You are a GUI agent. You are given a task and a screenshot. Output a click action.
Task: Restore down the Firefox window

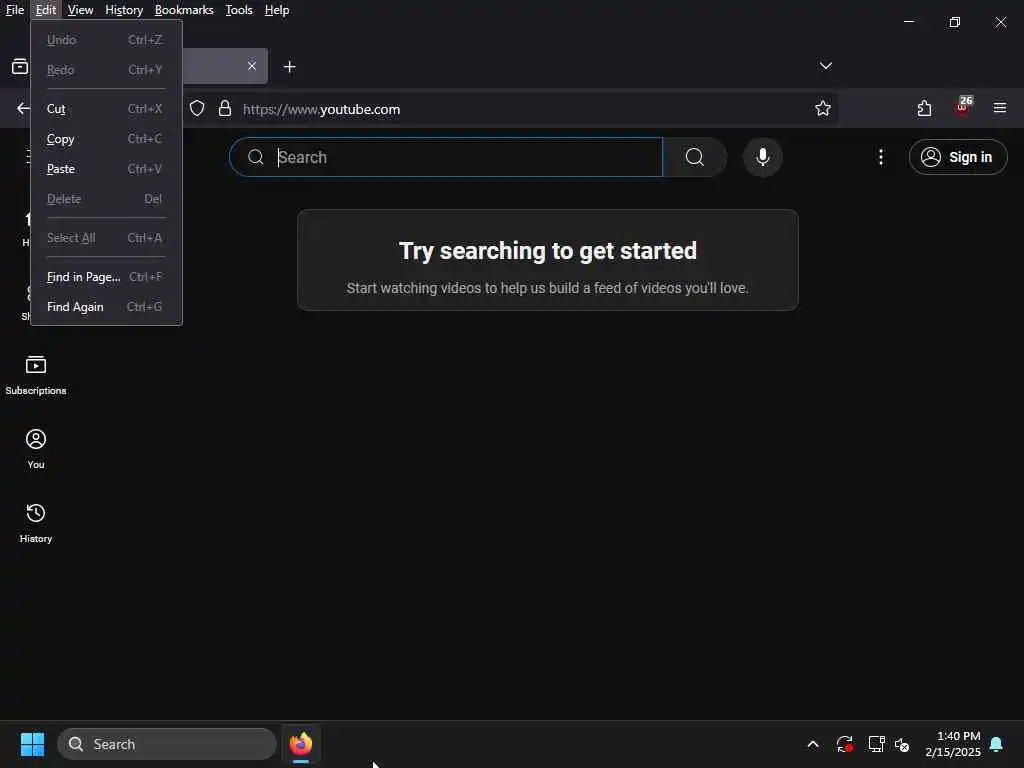coord(955,22)
